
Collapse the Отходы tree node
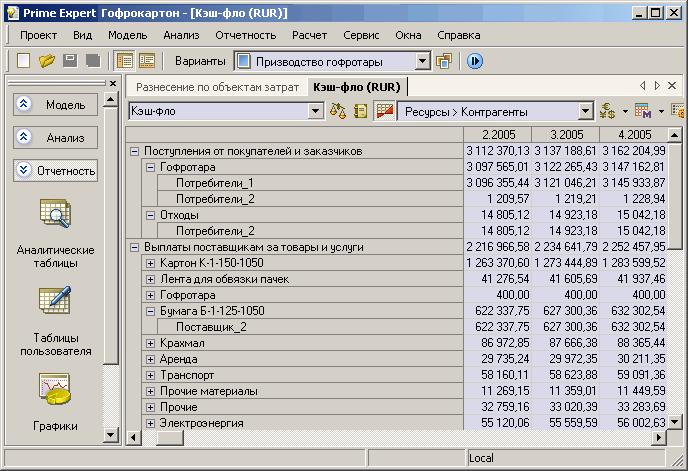(x=150, y=215)
